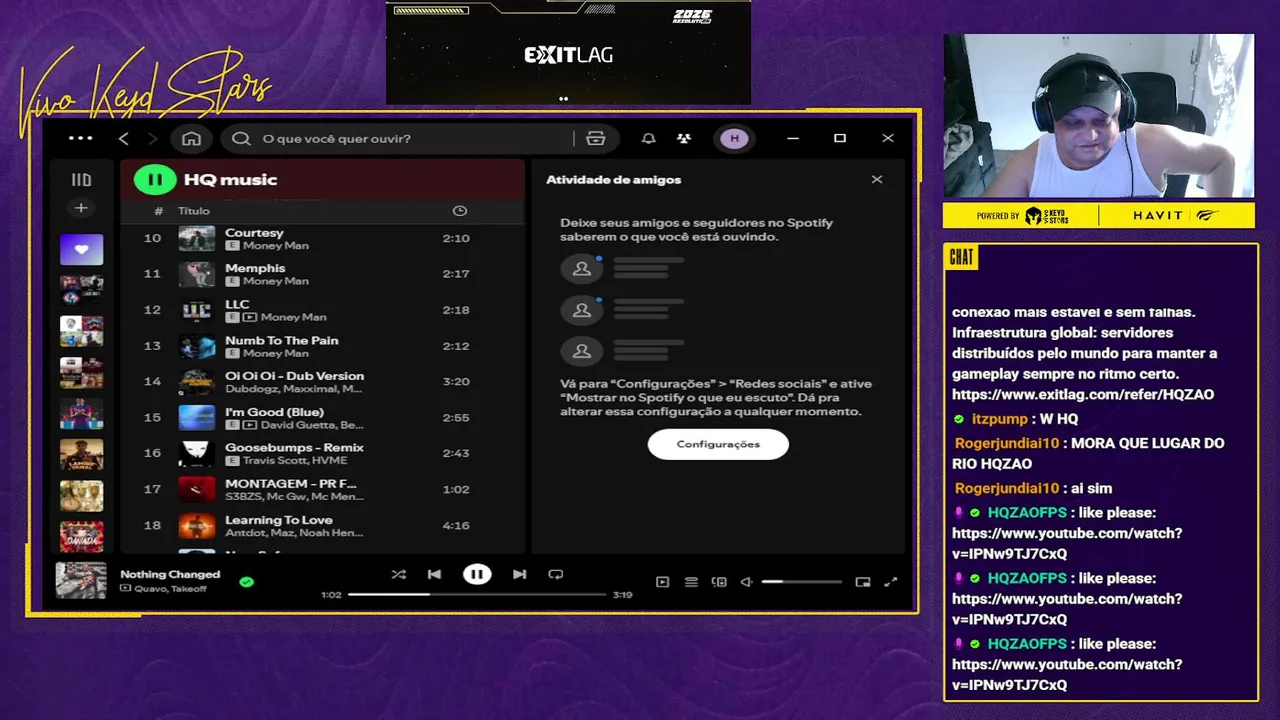This screenshot has height=720, width=1280.
Task: Expand Your Library sidebar
Action: 81,180
